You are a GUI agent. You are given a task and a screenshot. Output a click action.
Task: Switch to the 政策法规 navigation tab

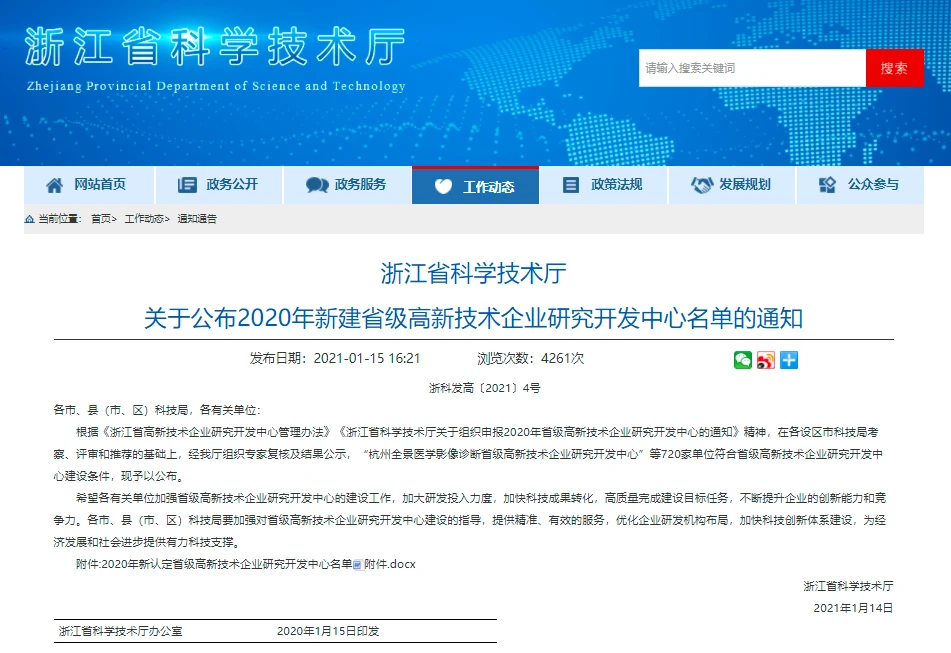(x=616, y=185)
